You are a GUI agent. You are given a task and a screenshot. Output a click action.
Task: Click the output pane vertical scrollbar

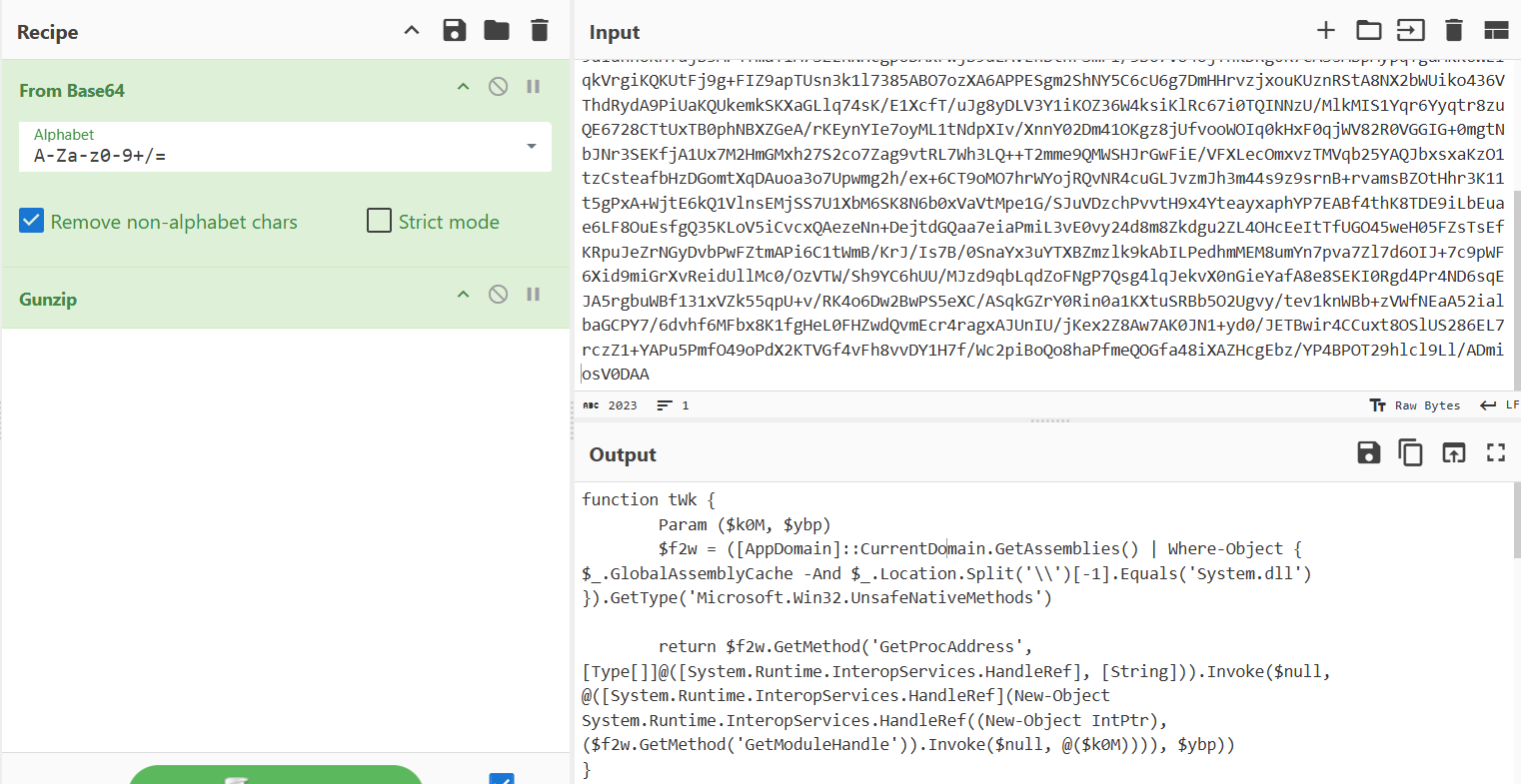click(x=1516, y=521)
